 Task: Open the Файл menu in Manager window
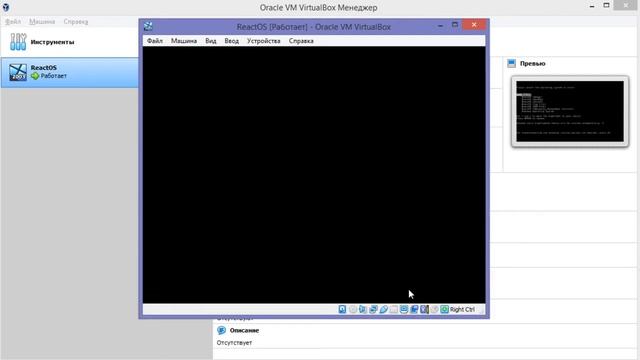(x=13, y=21)
